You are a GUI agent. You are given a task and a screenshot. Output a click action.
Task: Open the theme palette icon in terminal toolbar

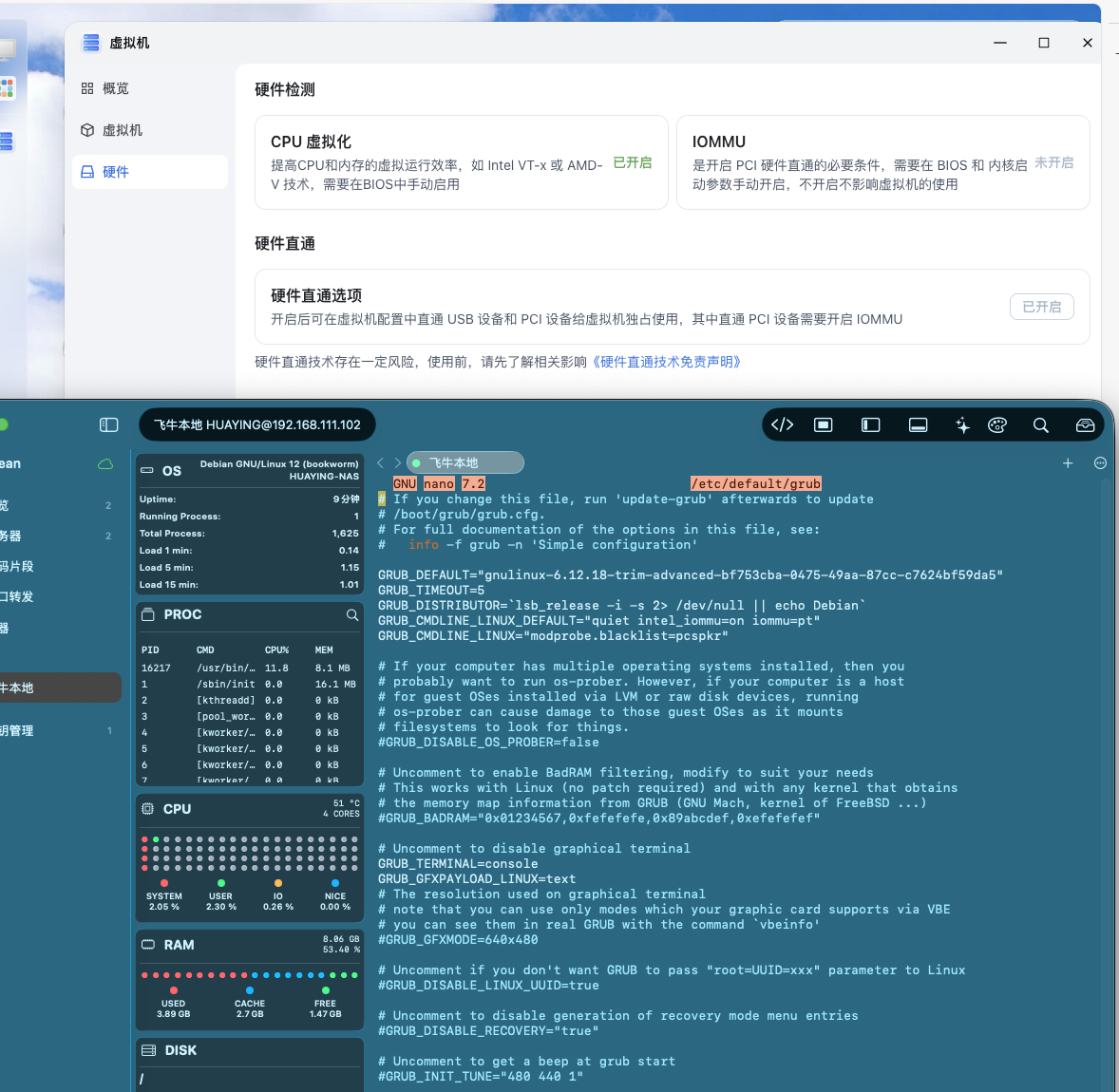coord(996,424)
